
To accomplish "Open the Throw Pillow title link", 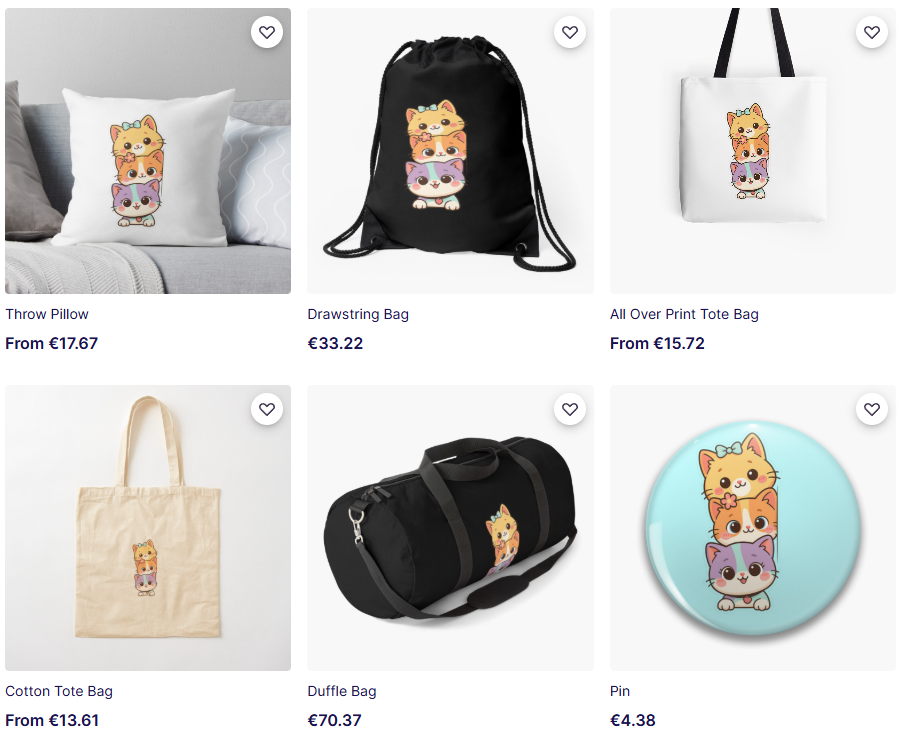I will 47,314.
